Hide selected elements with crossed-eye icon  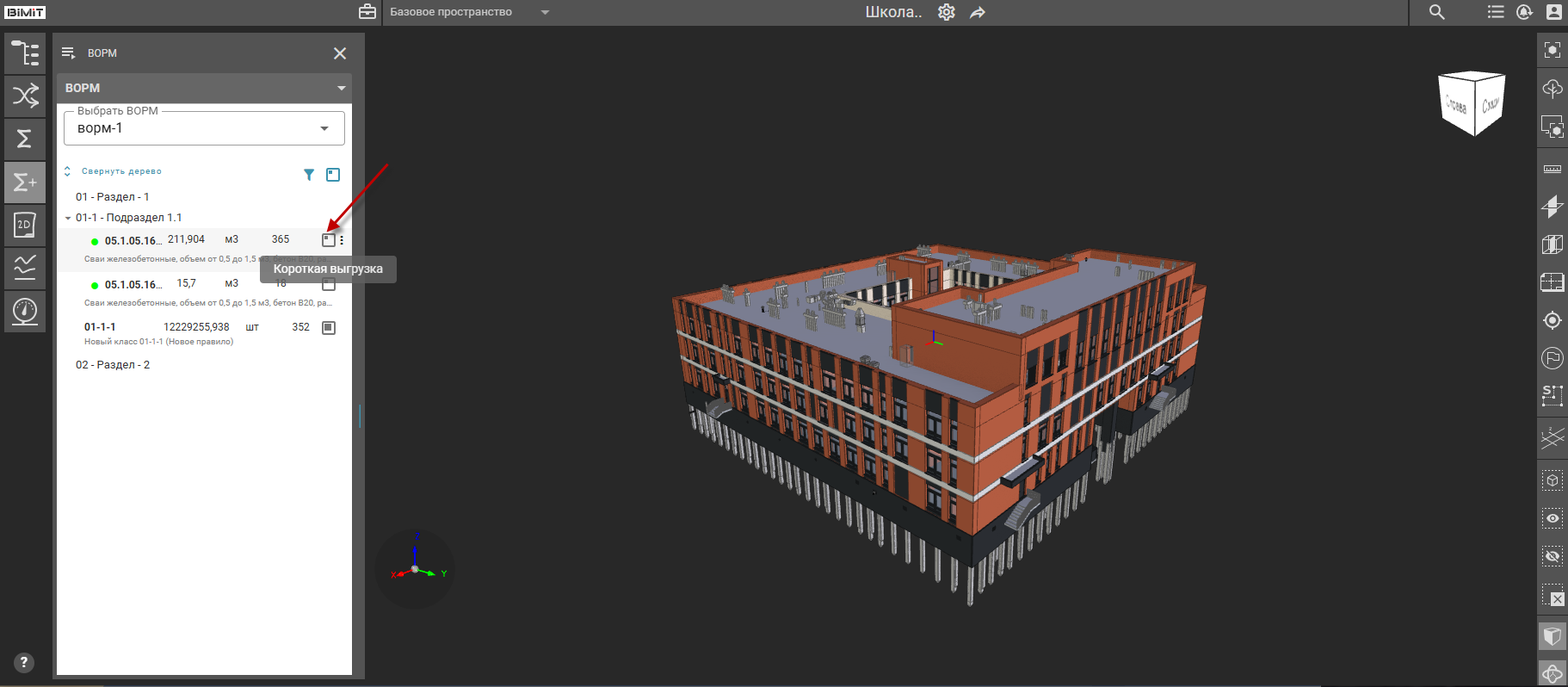coord(1552,556)
